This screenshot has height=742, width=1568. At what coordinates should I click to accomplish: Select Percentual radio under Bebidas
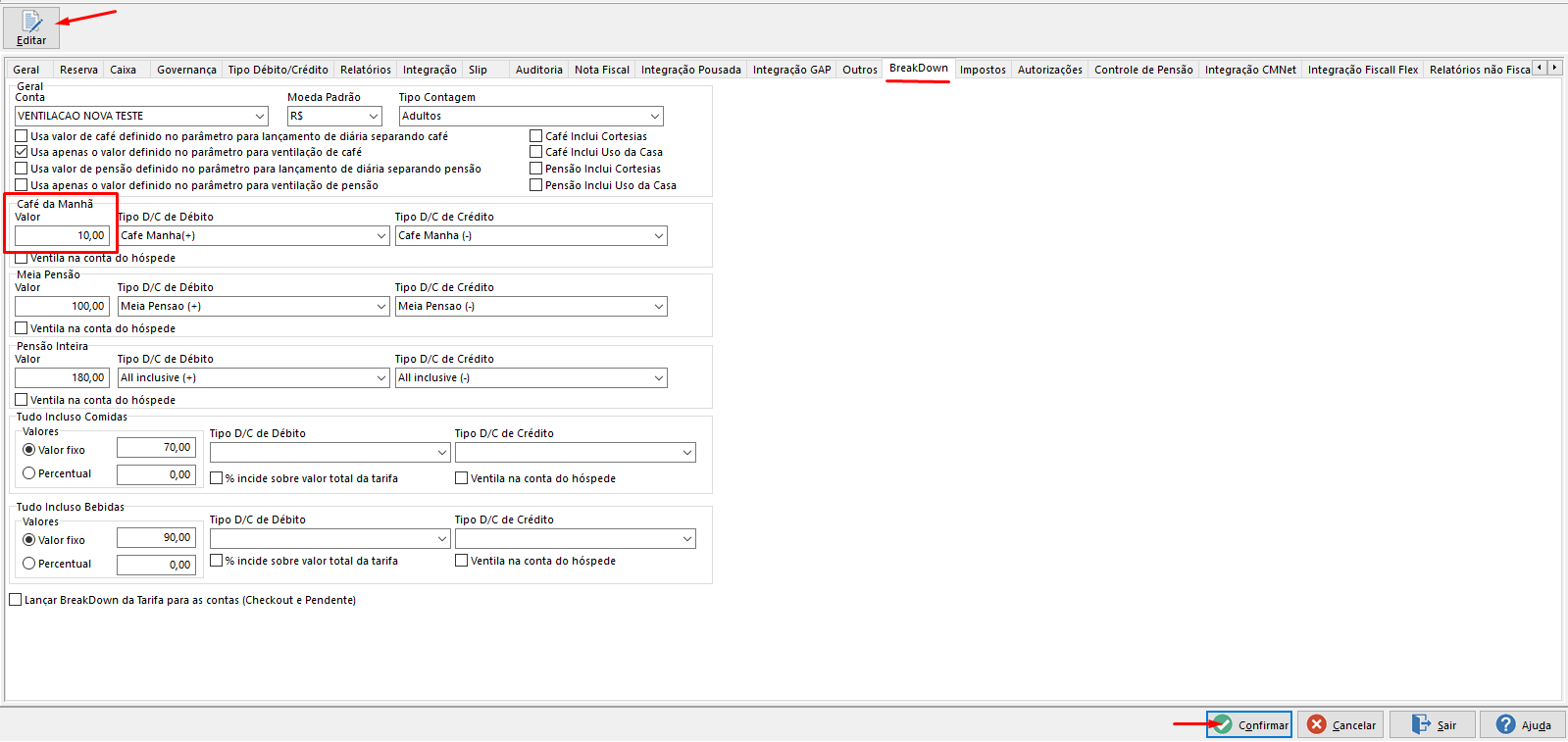(29, 564)
